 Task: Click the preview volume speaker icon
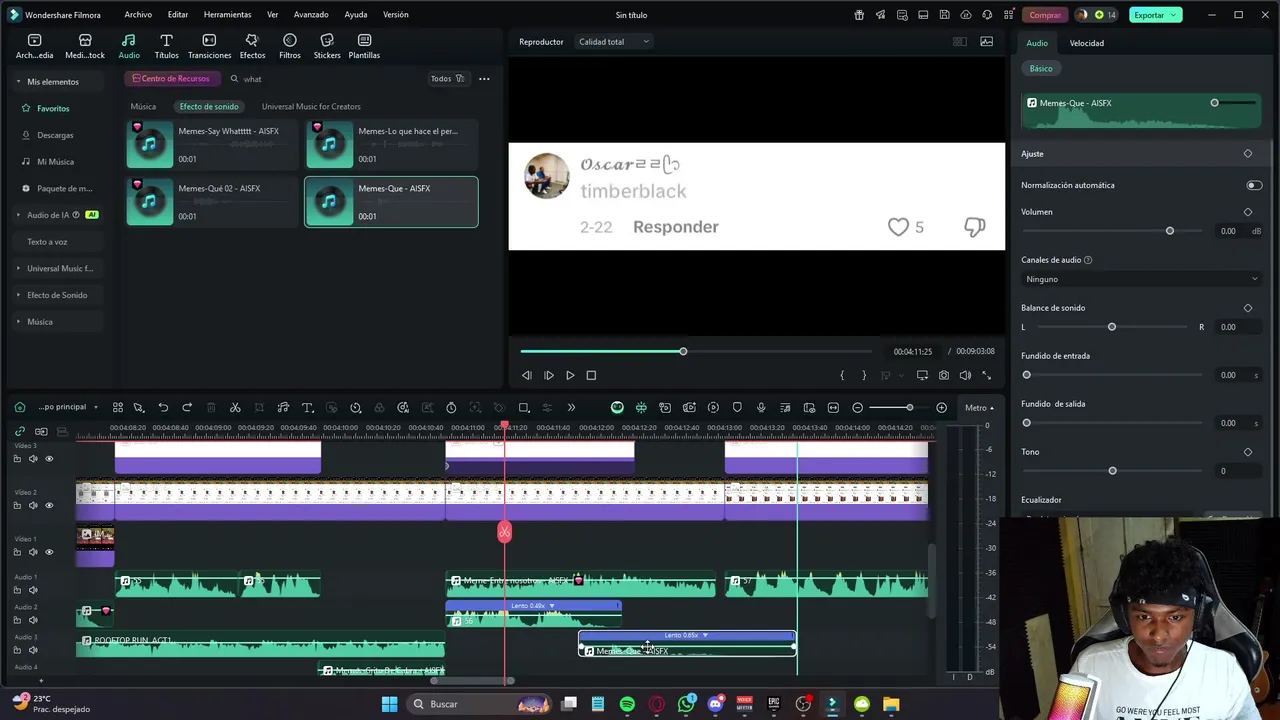click(965, 375)
